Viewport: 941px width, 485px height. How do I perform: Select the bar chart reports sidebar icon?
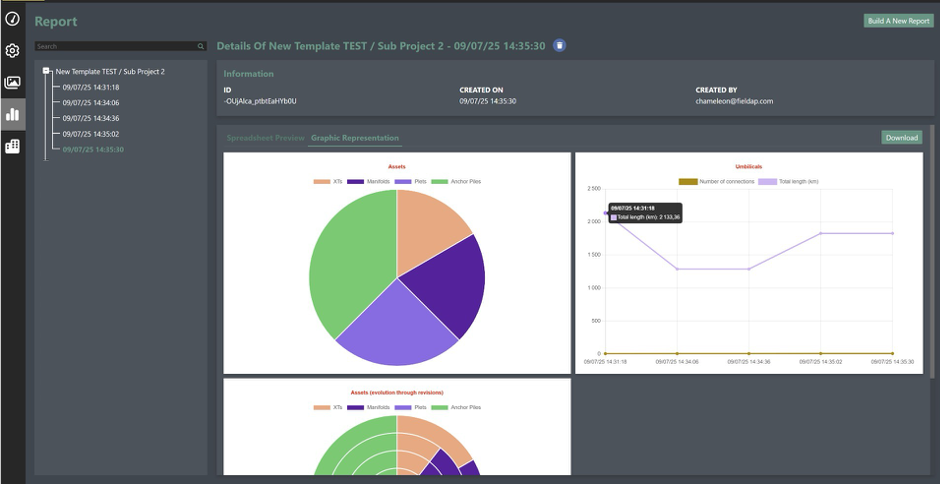[12, 114]
